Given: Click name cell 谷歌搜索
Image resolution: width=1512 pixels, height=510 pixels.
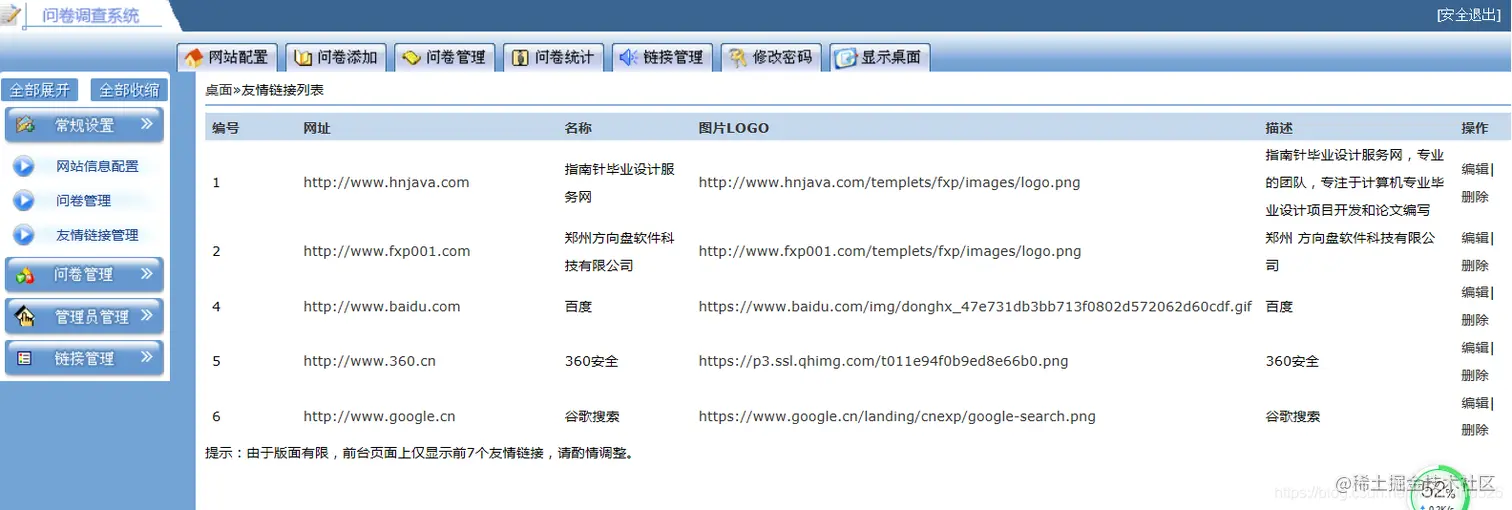Looking at the screenshot, I should [592, 417].
